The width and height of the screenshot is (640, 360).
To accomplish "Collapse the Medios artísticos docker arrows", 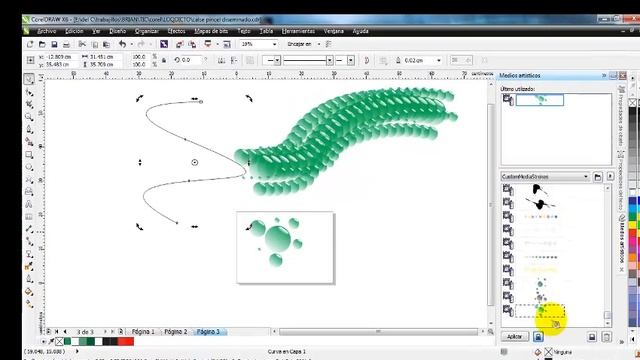I will [604, 76].
